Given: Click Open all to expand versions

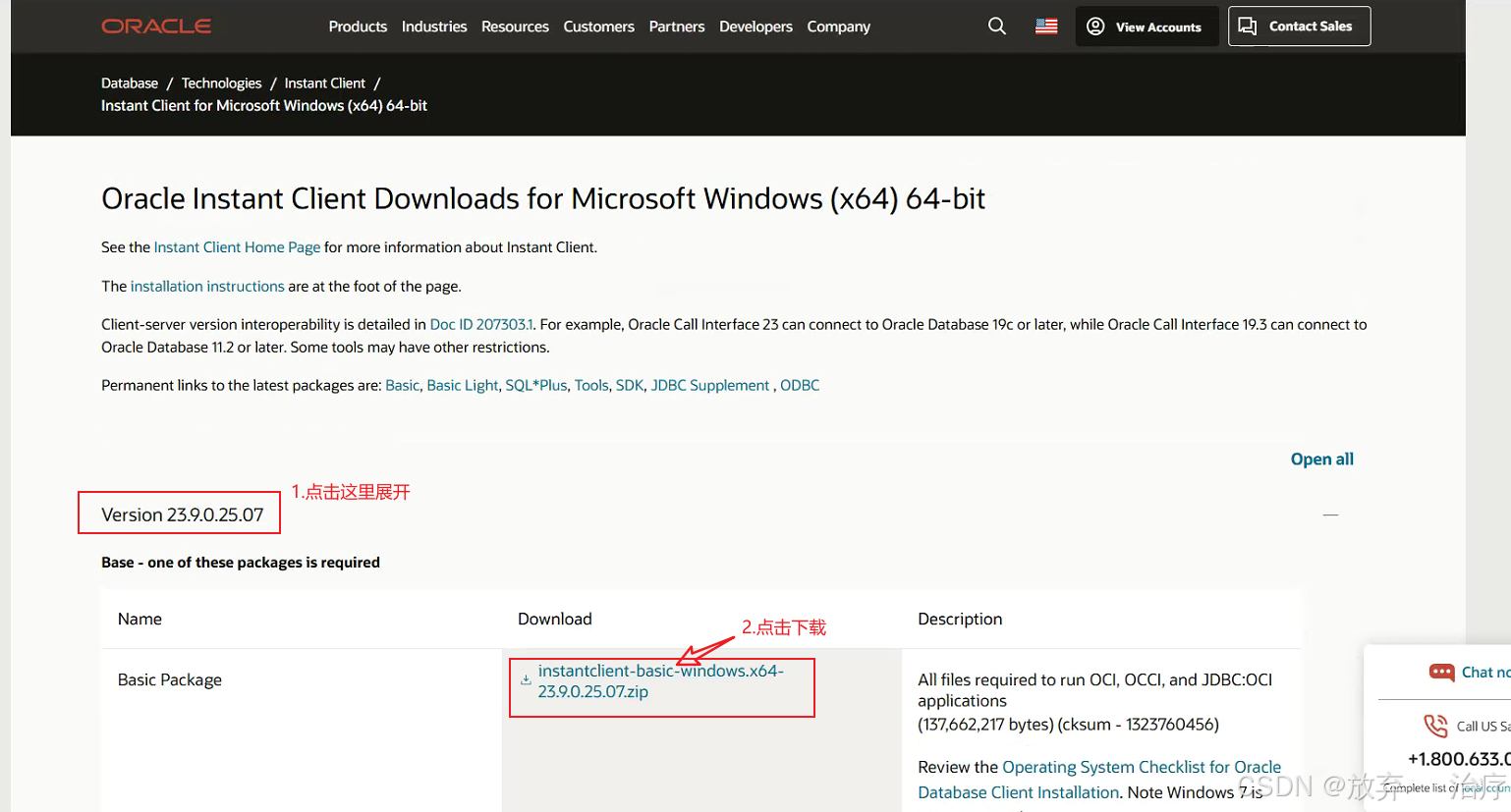Looking at the screenshot, I should pos(1321,459).
